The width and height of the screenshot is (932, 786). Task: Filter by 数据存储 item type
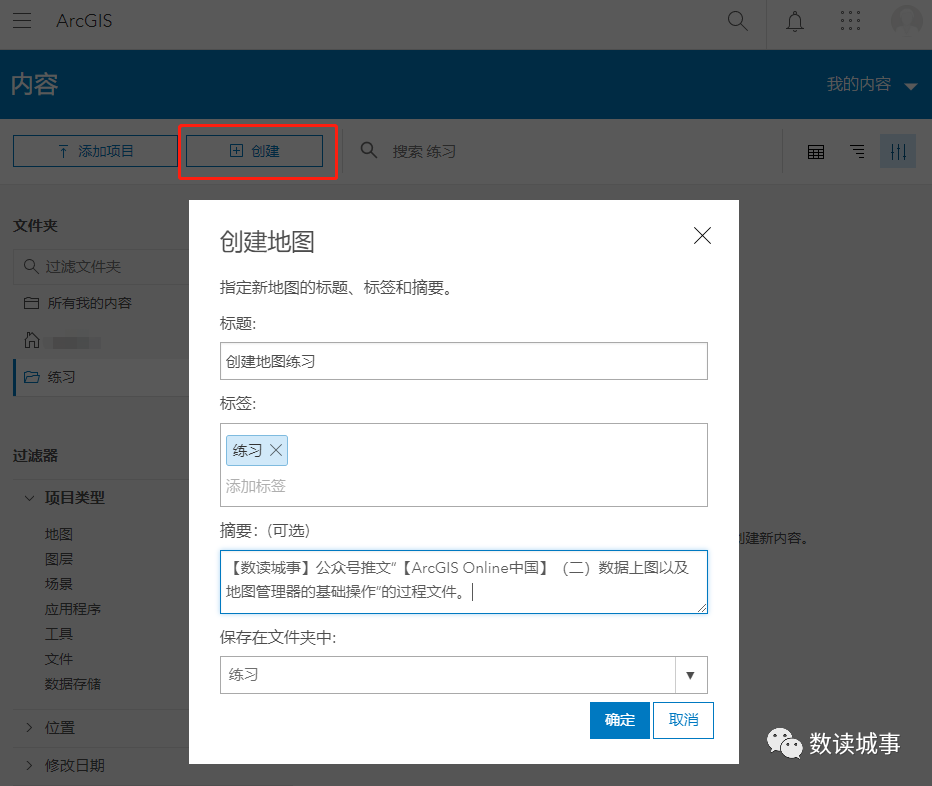[73, 684]
